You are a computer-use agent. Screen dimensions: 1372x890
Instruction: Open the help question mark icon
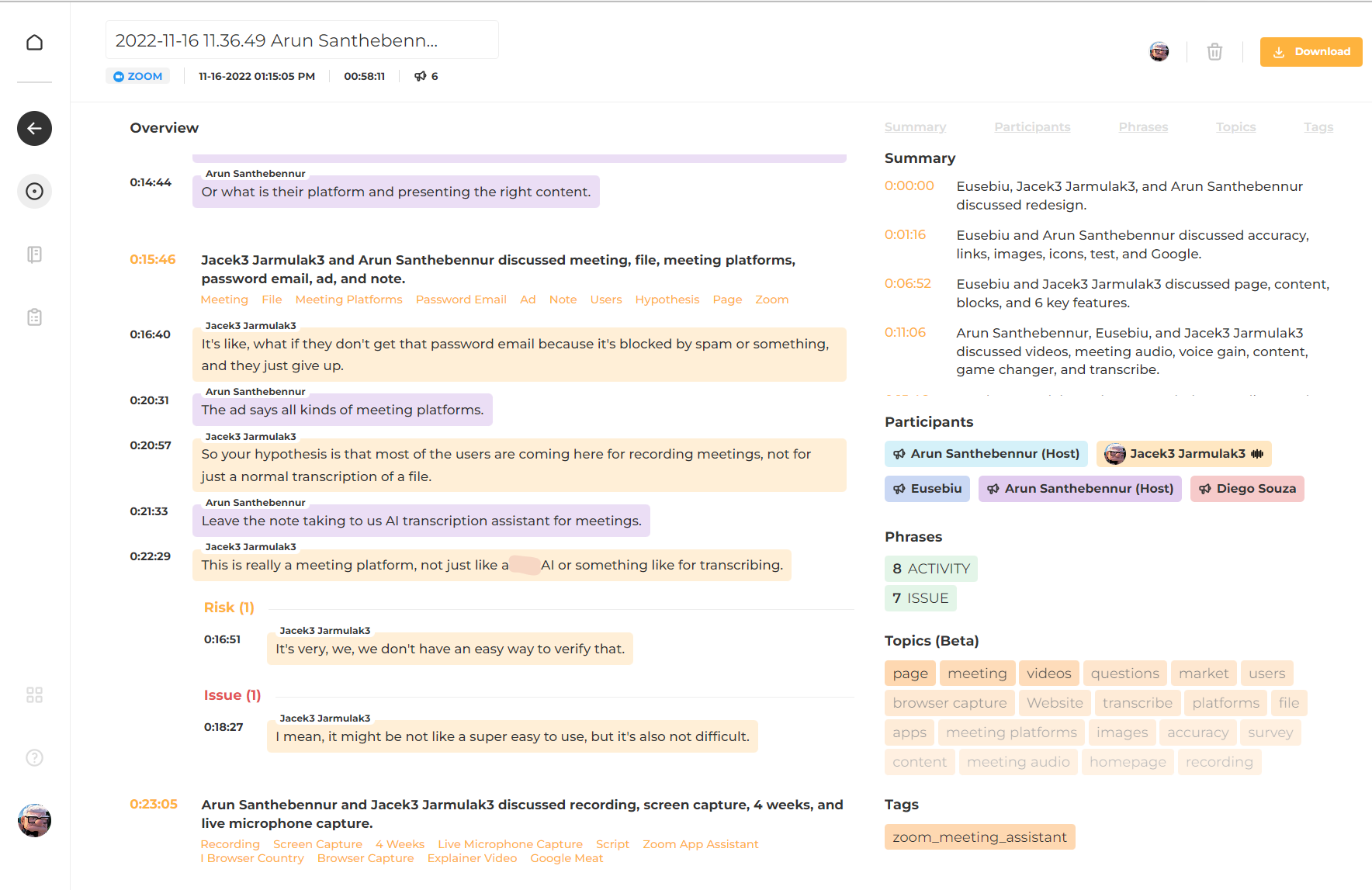tap(34, 757)
